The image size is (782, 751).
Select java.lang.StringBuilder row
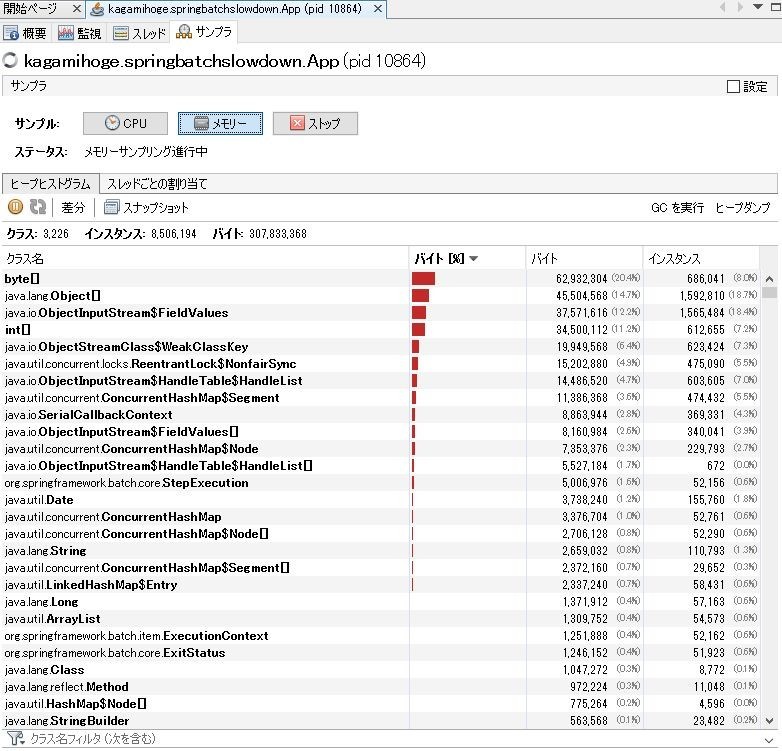(381, 721)
